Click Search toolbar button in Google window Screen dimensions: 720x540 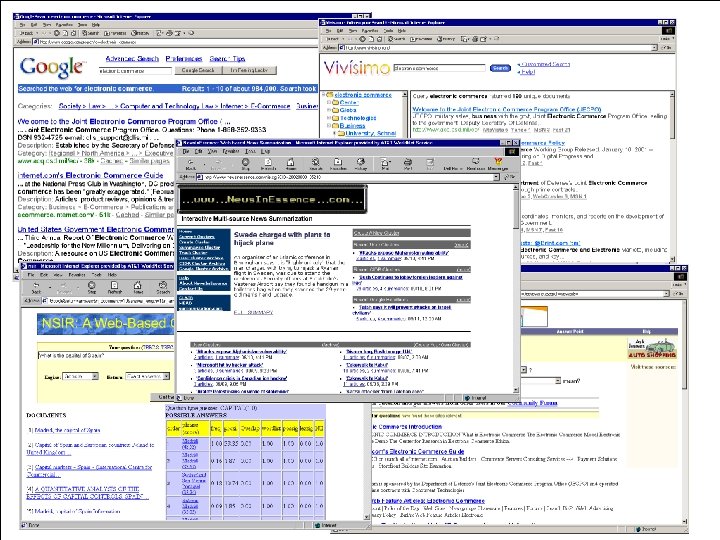90,33
